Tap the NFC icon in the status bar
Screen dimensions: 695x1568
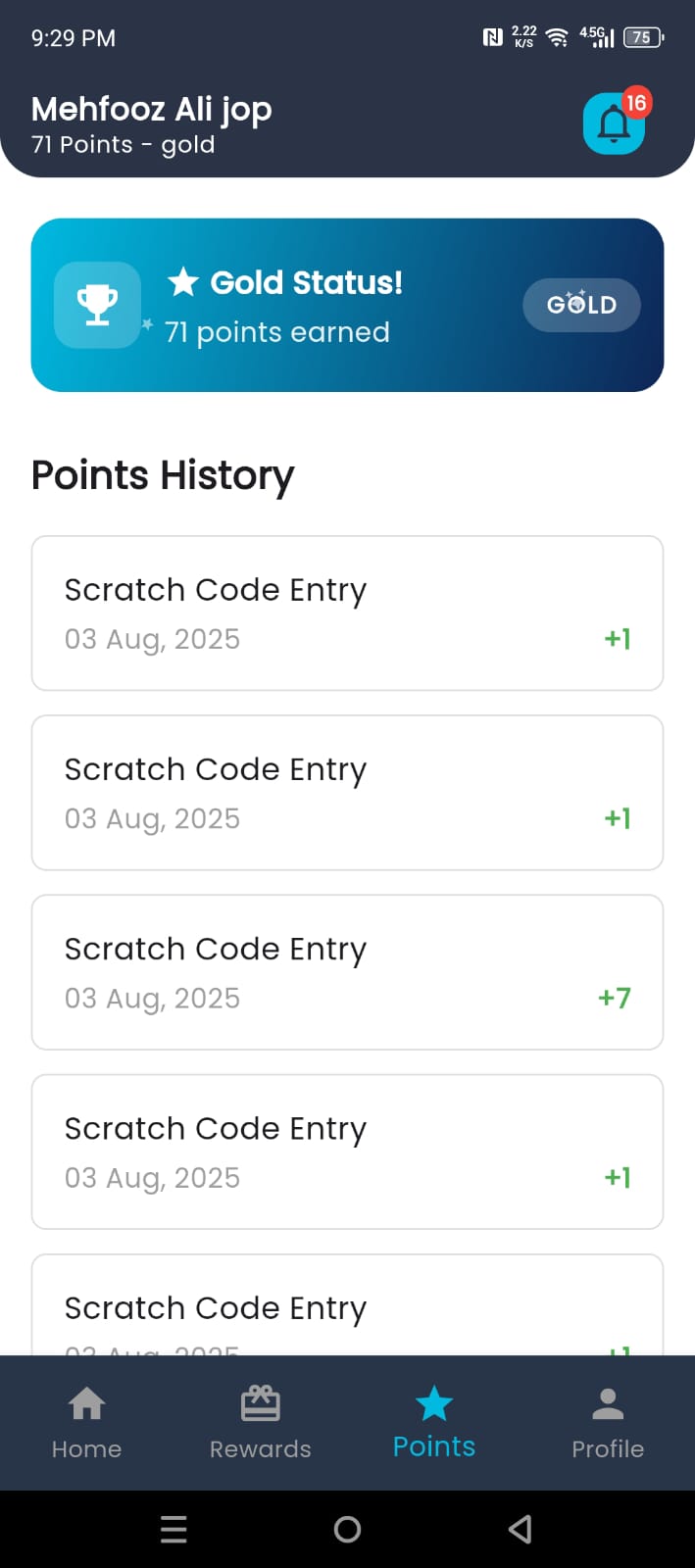[x=492, y=36]
